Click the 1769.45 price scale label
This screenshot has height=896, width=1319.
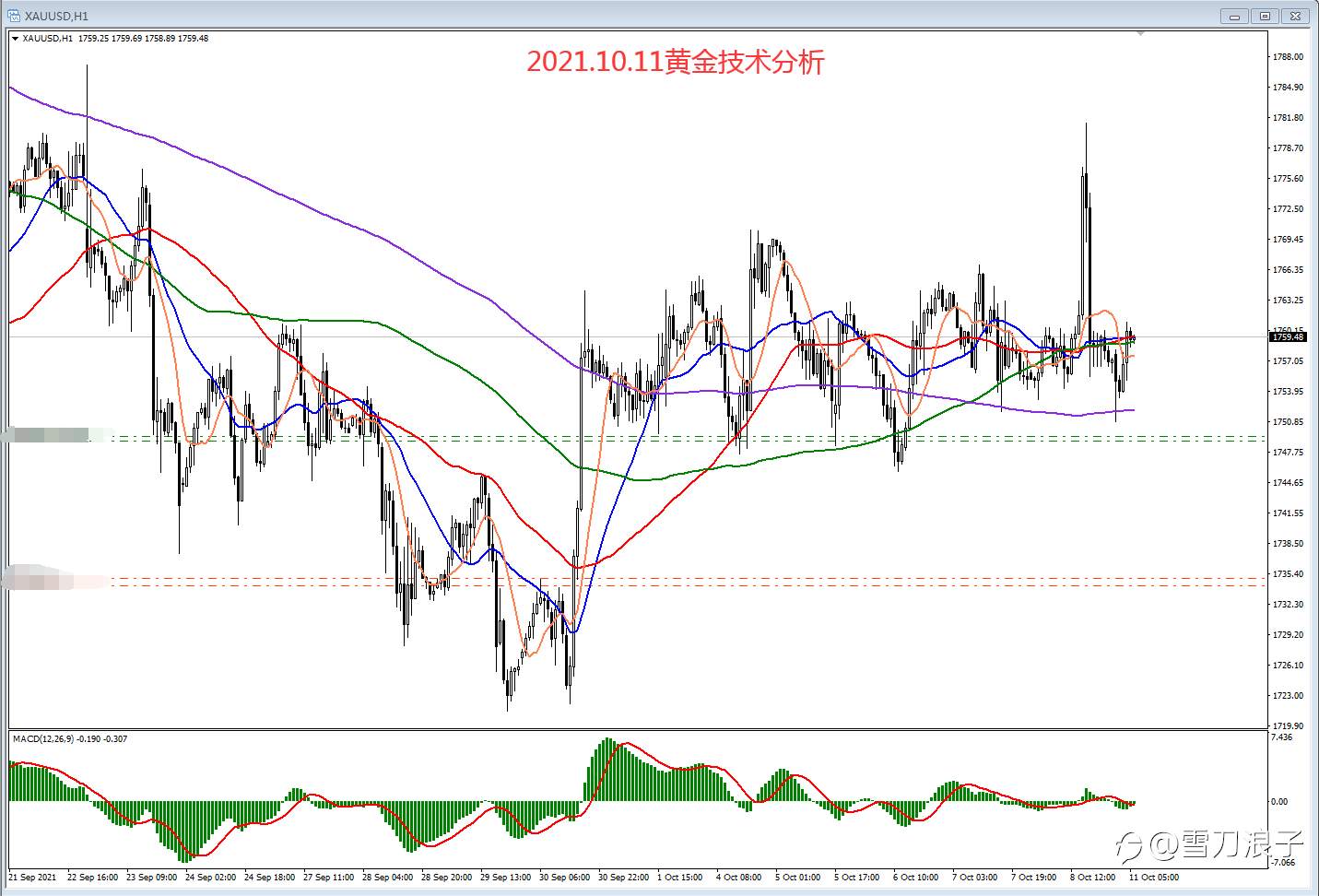point(1288,240)
